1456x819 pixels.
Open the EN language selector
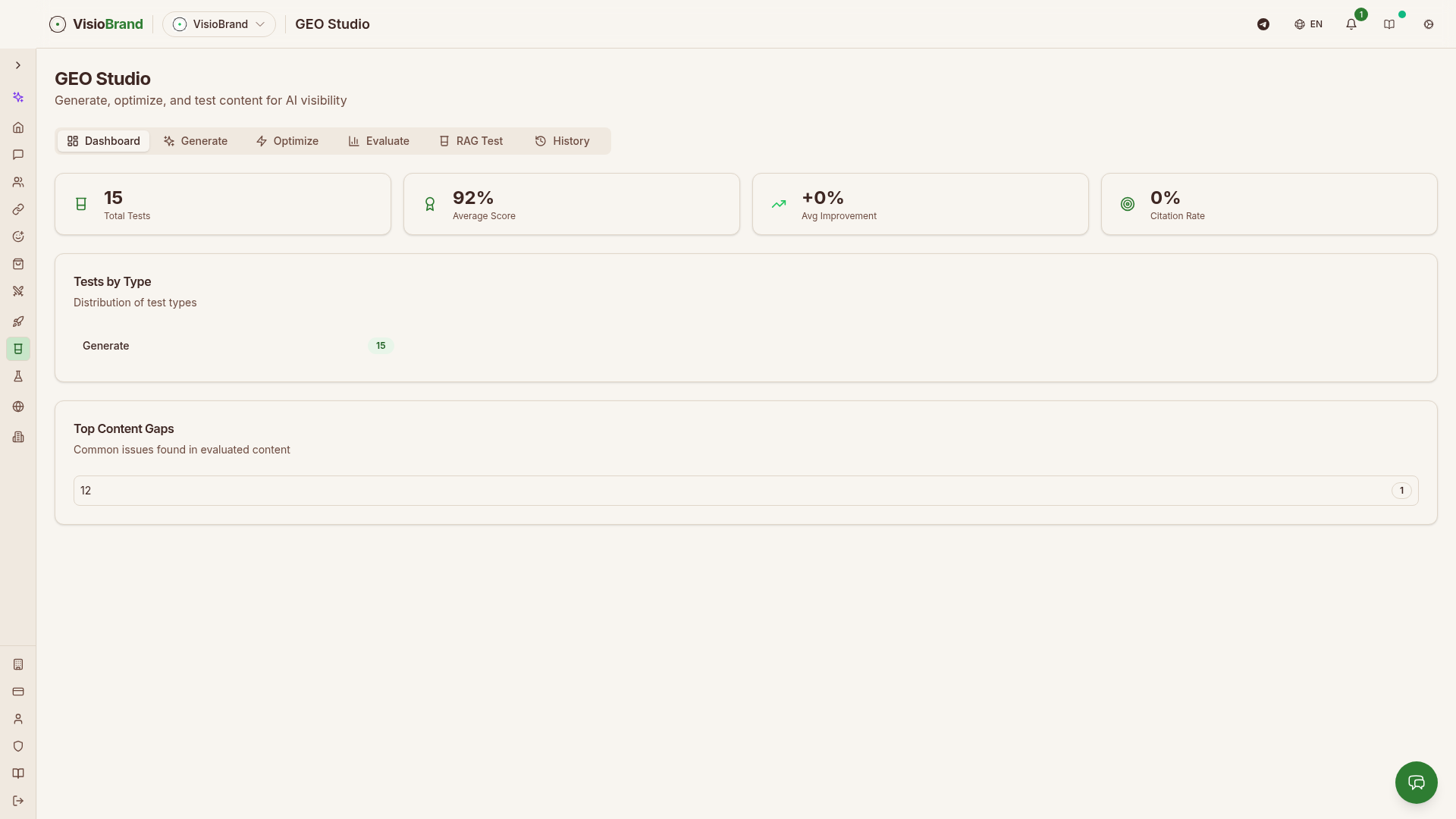(x=1308, y=24)
